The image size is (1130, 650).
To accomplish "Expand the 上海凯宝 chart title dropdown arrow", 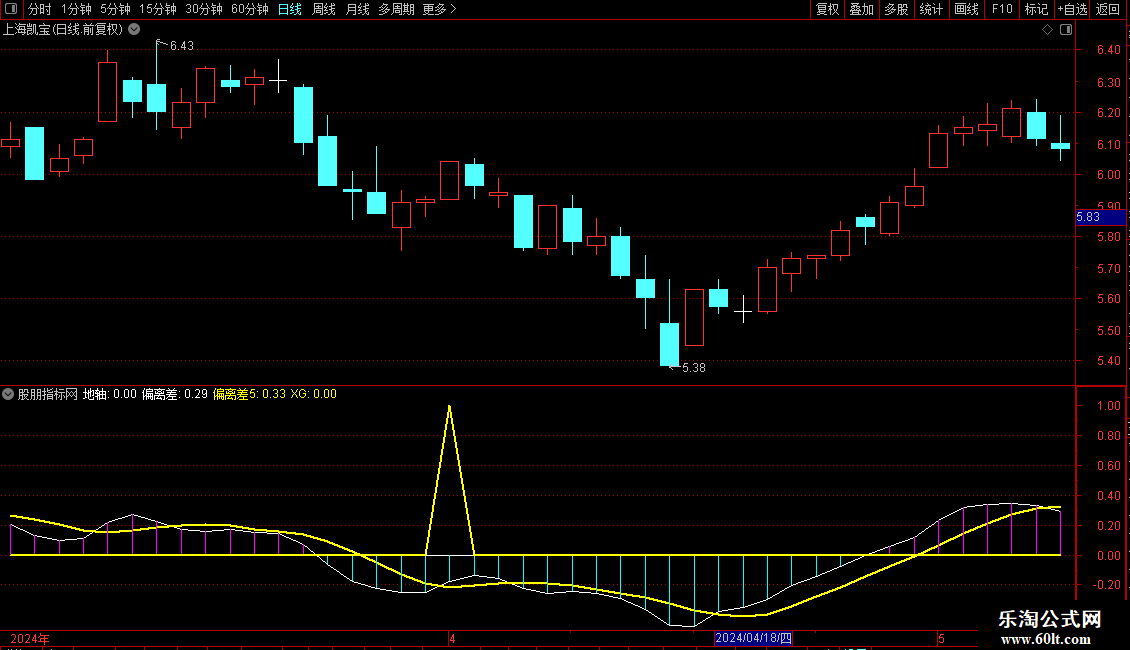I will [x=134, y=30].
